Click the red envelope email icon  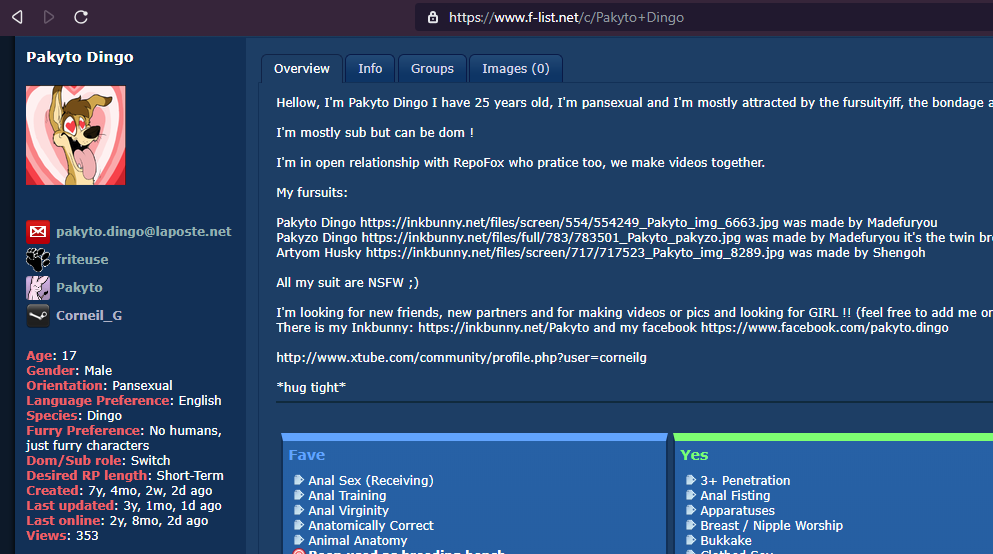pyautogui.click(x=38, y=232)
